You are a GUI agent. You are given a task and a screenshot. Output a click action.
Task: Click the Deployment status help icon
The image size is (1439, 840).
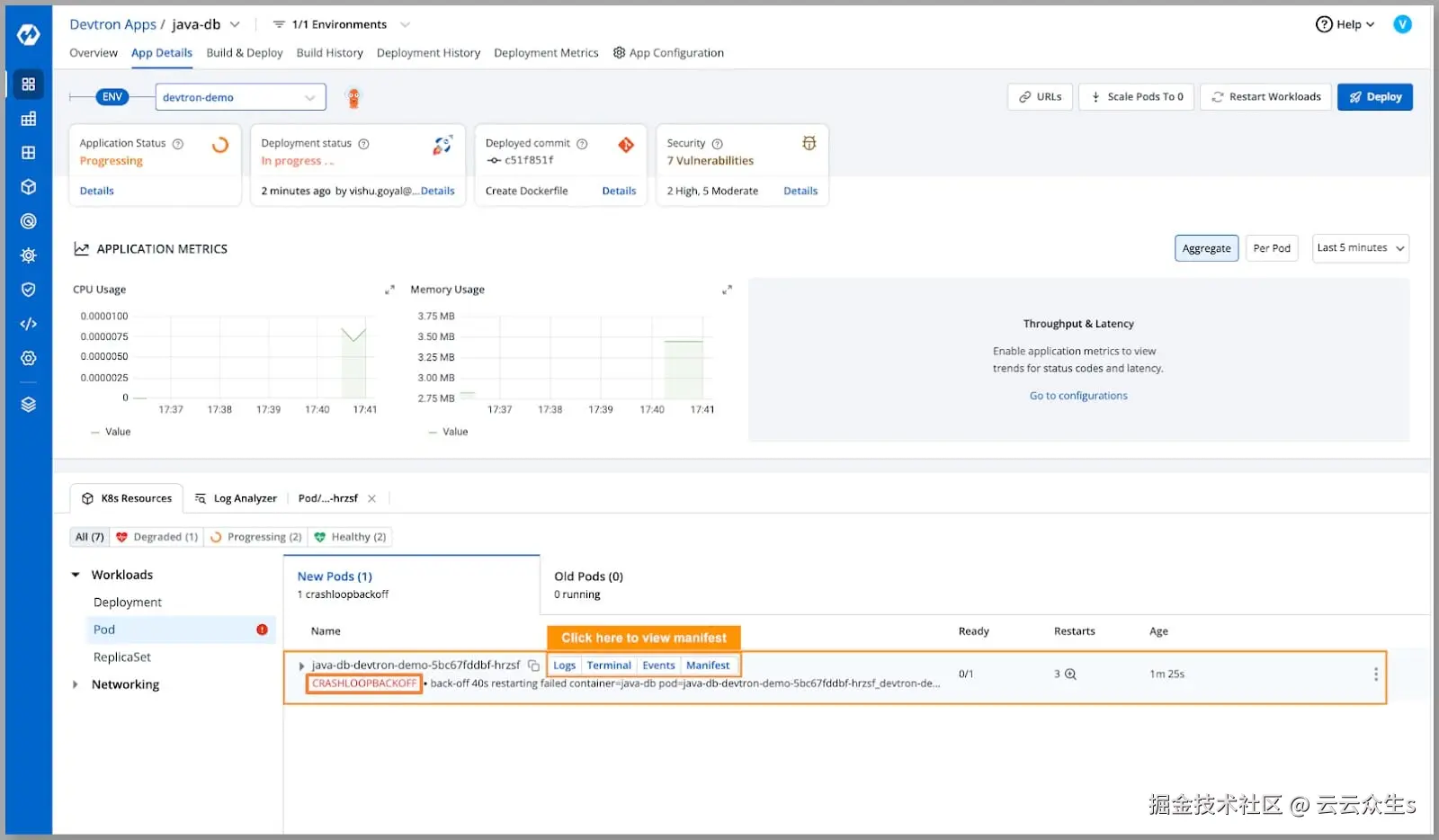pos(364,144)
